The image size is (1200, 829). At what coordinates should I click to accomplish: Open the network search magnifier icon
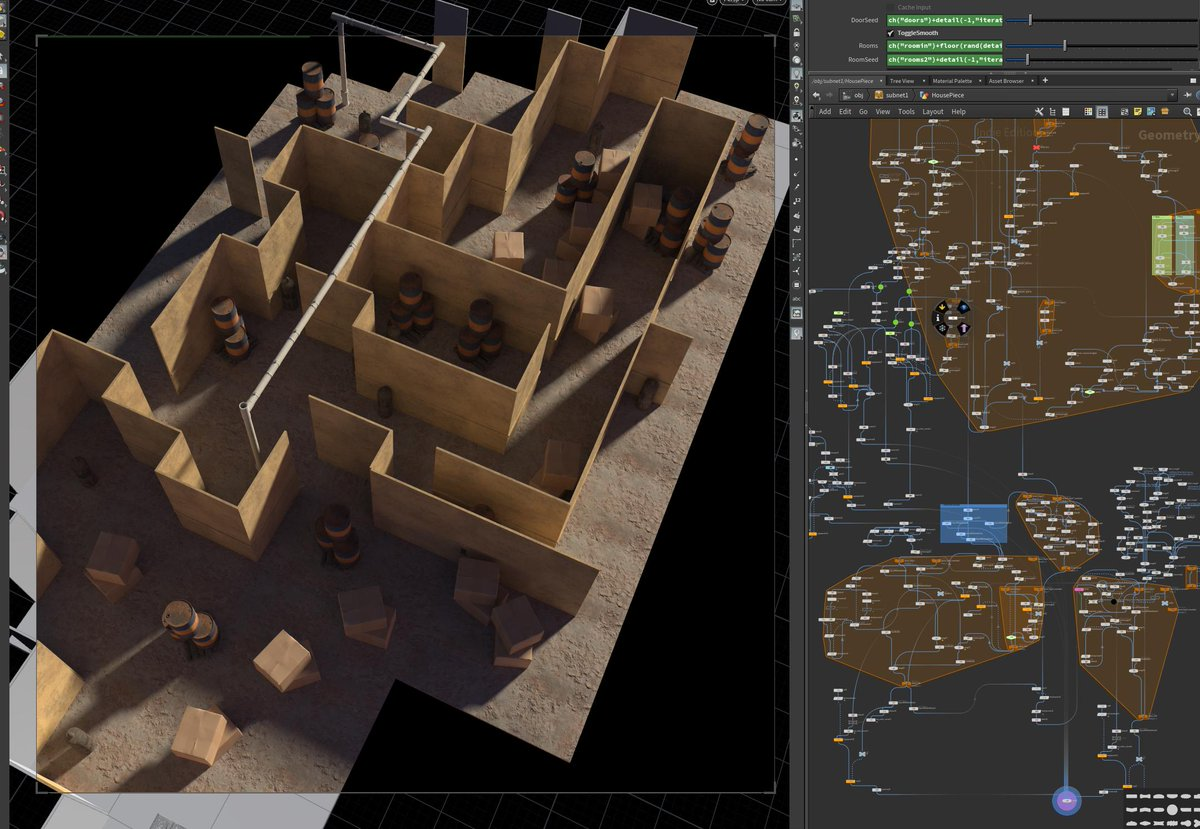[1187, 111]
